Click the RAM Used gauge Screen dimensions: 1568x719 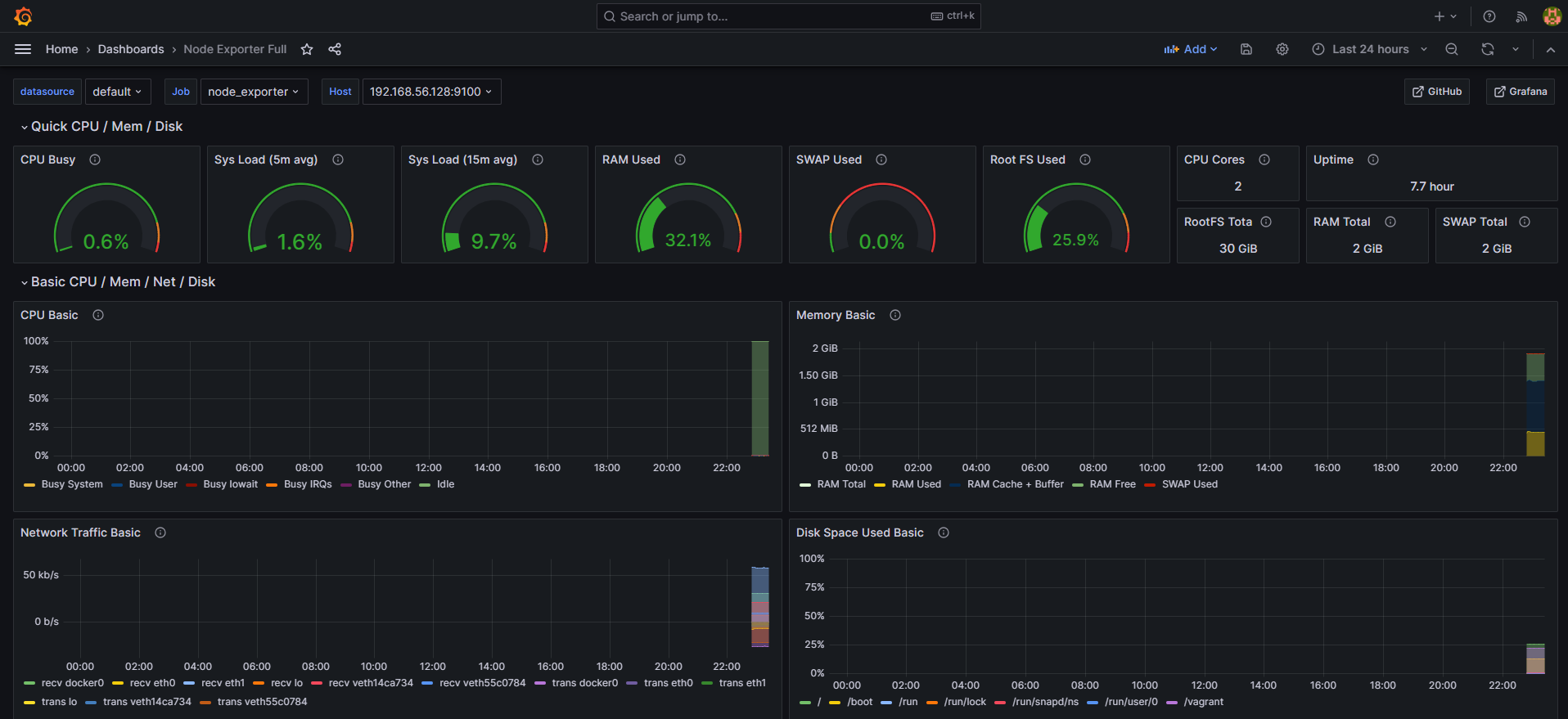click(x=688, y=218)
